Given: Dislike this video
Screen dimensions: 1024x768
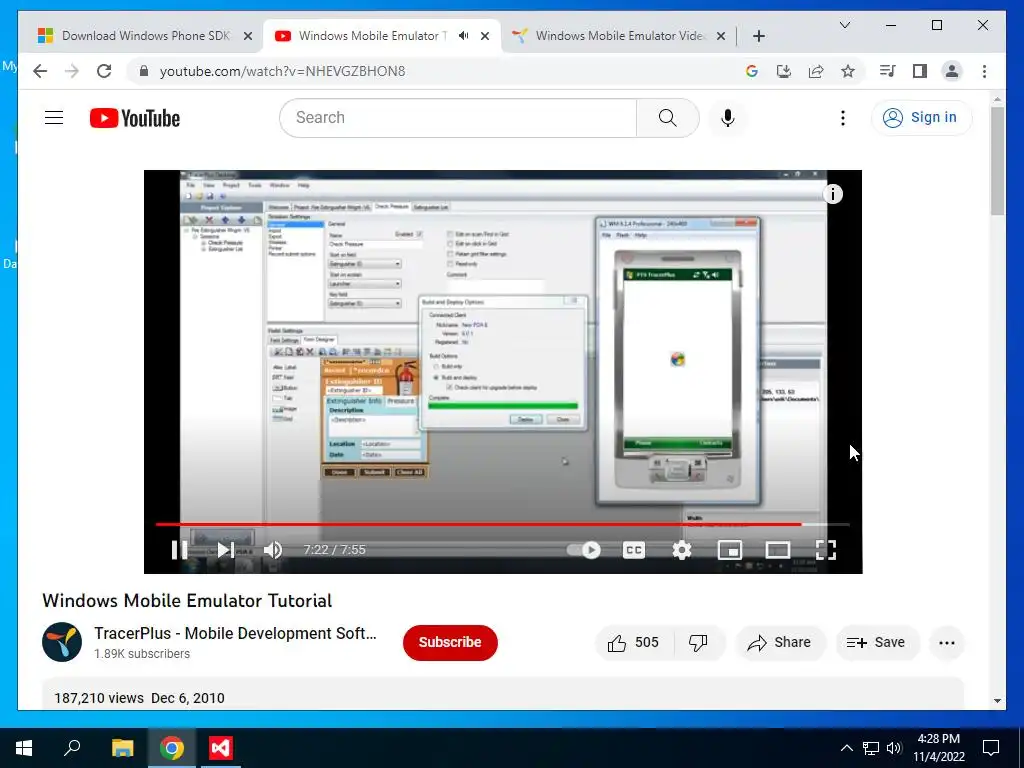Looking at the screenshot, I should pyautogui.click(x=698, y=643).
